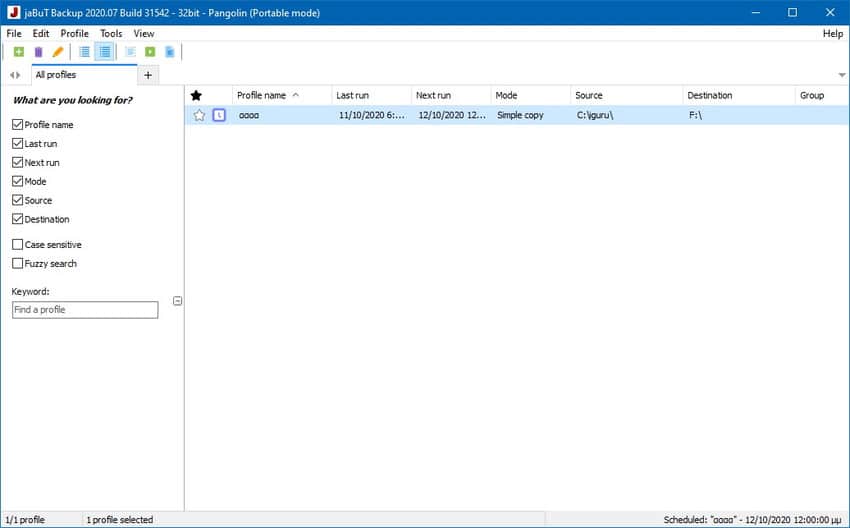Open the Help menu
850x528 pixels.
pyautogui.click(x=833, y=34)
